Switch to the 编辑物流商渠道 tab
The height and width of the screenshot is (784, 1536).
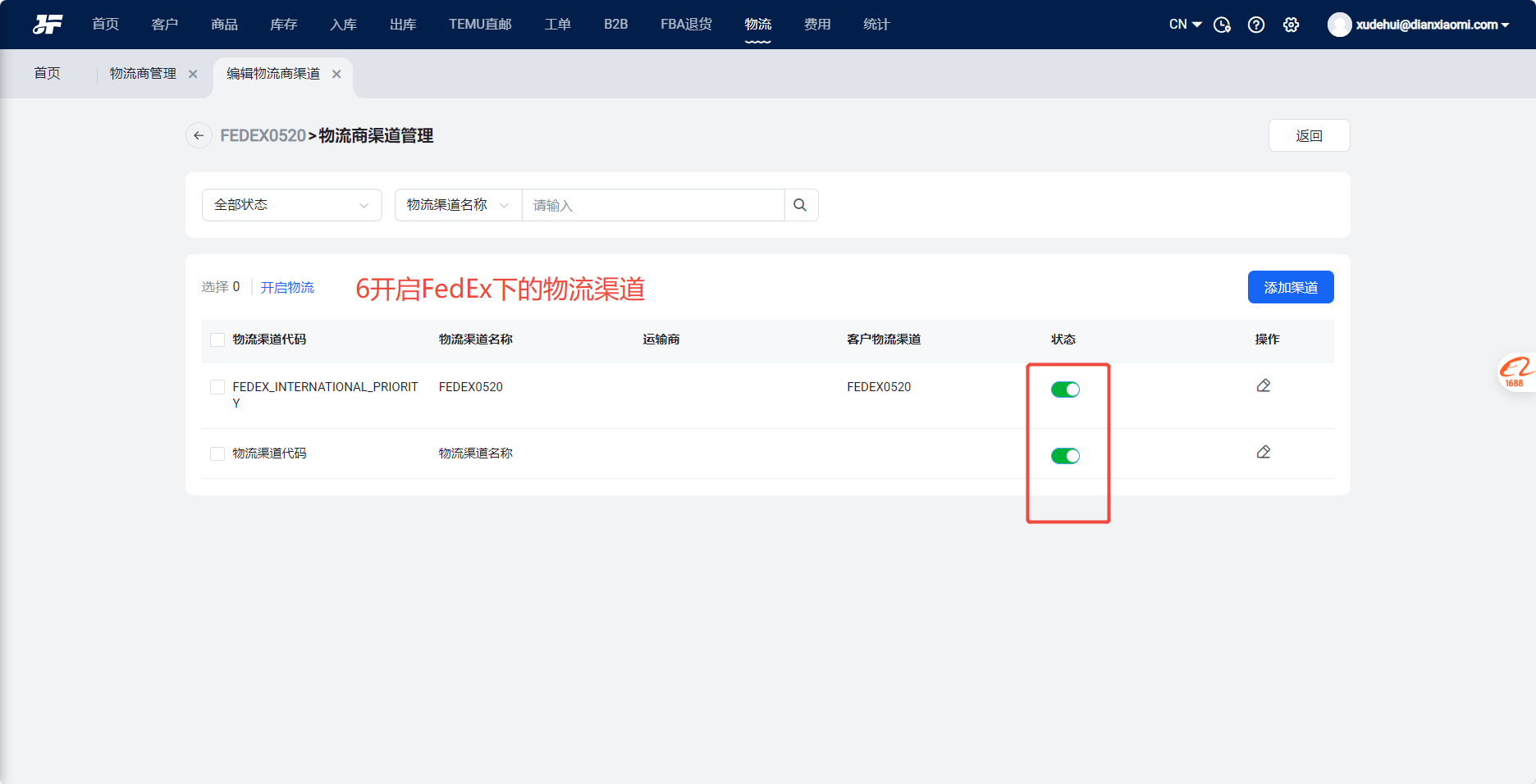273,74
